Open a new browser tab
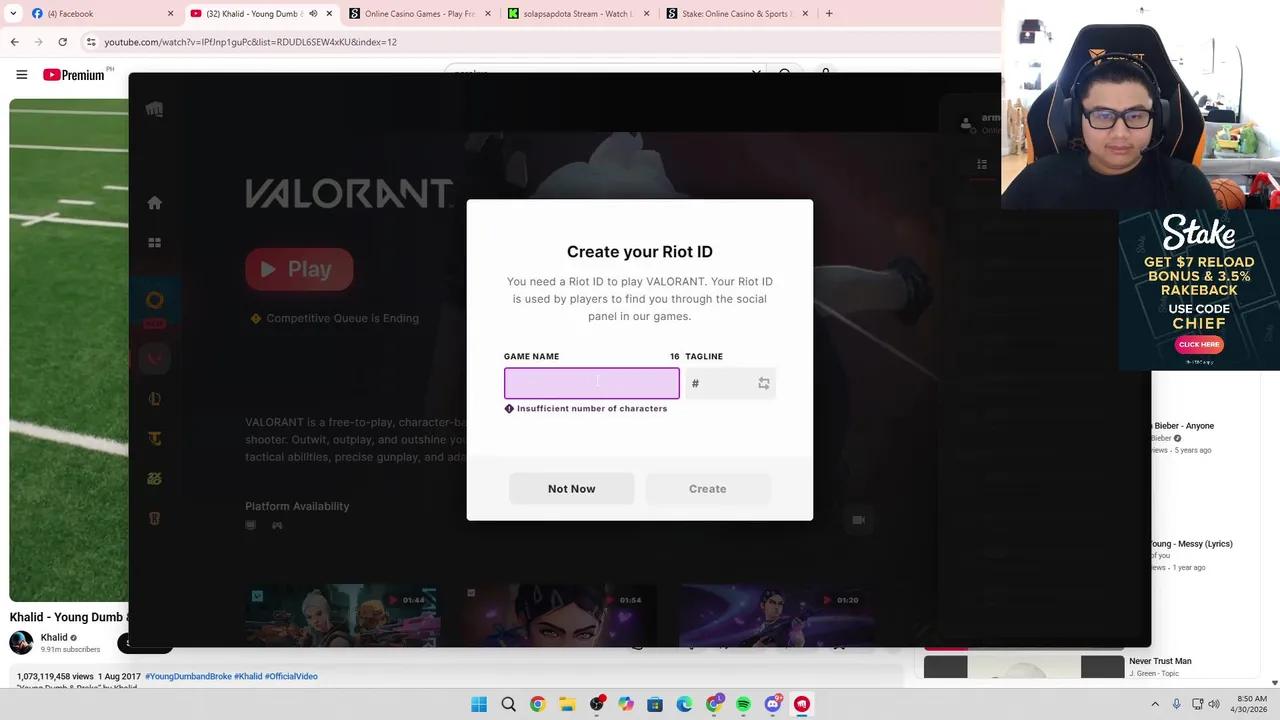This screenshot has height=720, width=1280. pos(829,14)
